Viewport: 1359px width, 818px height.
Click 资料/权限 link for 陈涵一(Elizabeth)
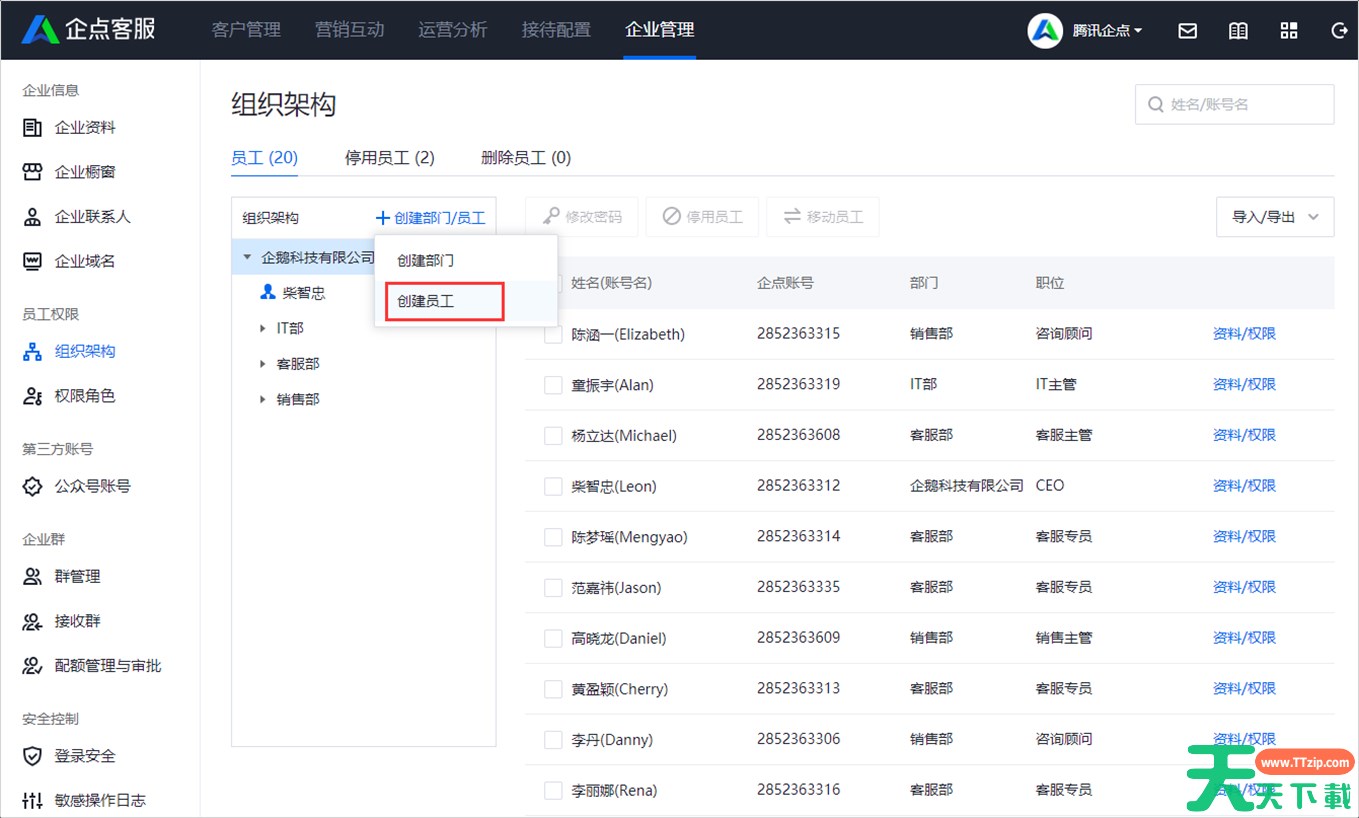click(x=1244, y=334)
